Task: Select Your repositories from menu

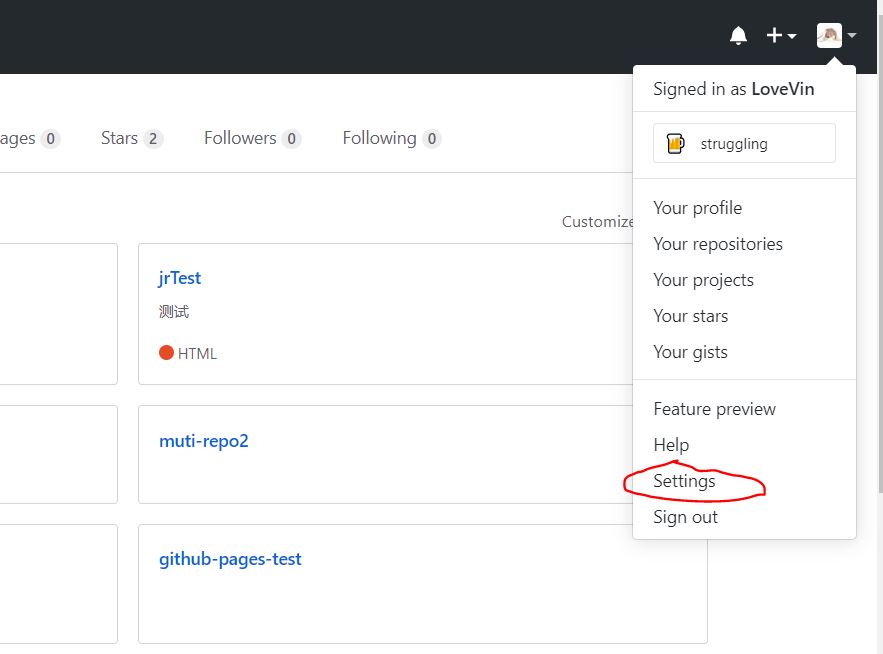Action: click(717, 244)
